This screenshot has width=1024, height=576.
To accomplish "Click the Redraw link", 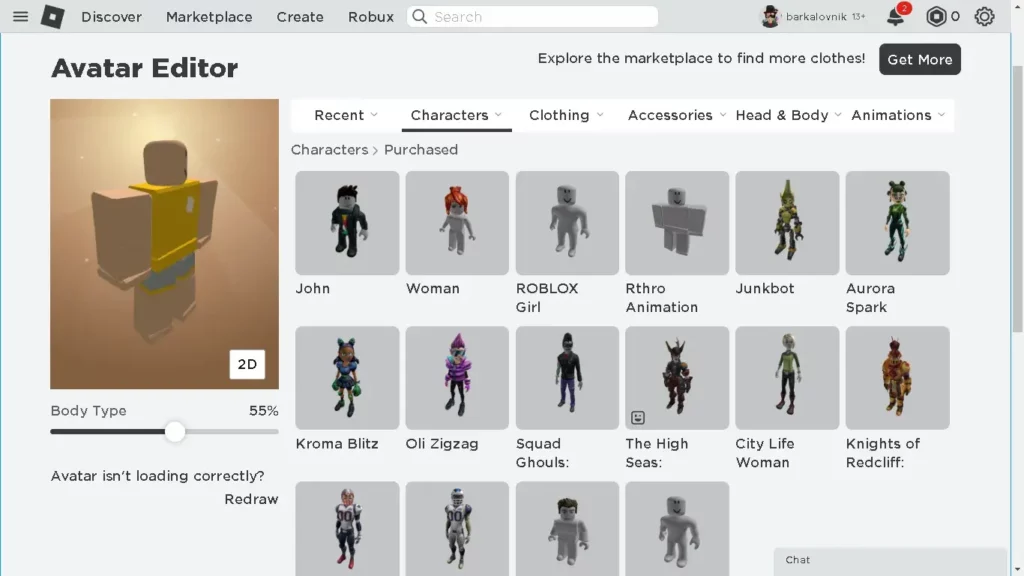I will point(251,499).
